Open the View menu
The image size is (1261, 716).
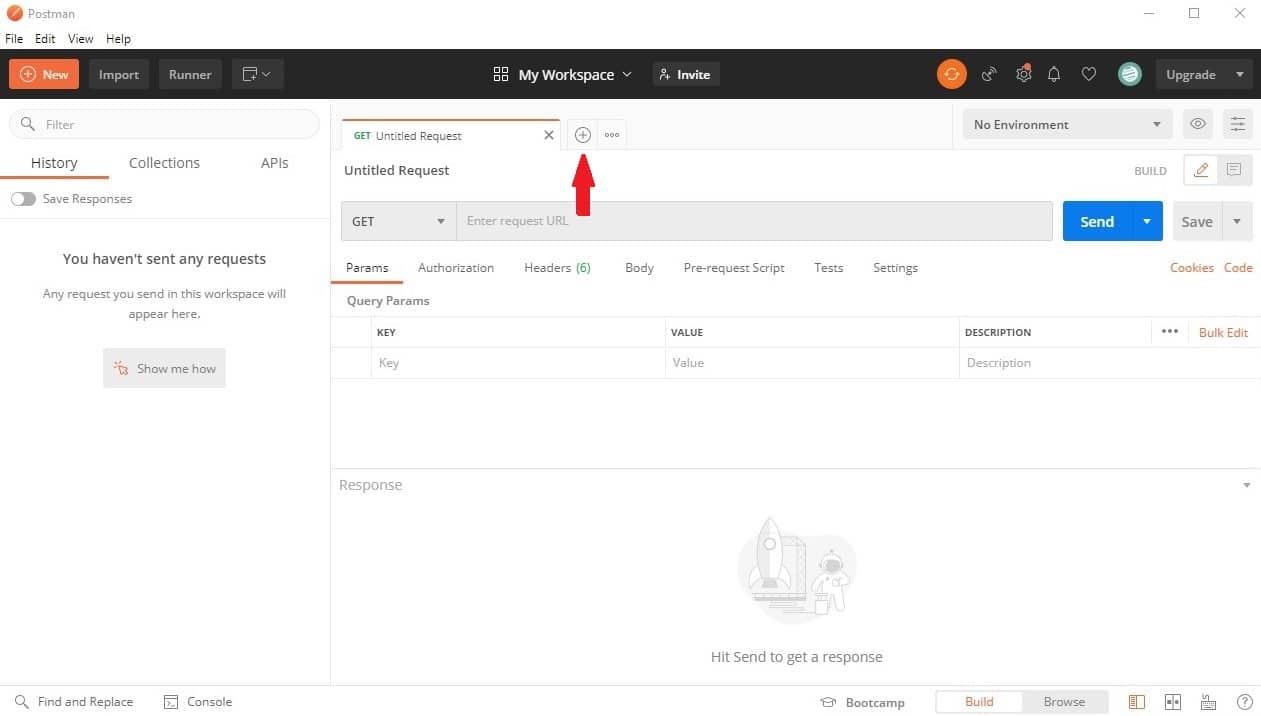[x=80, y=38]
